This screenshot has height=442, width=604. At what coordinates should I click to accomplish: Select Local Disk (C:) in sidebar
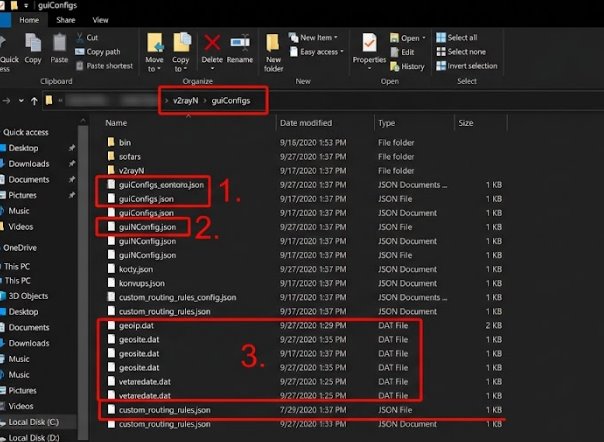[34, 422]
